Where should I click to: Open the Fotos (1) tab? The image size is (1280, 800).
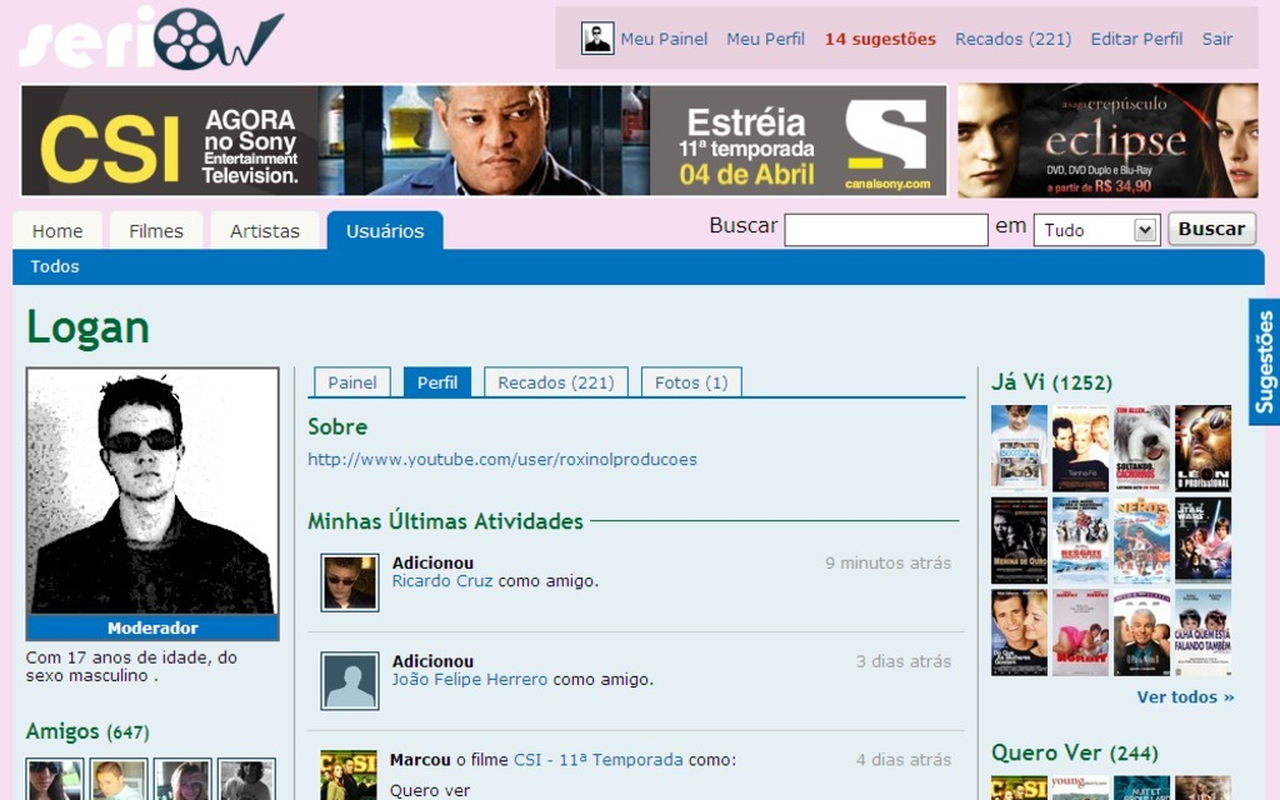click(691, 382)
